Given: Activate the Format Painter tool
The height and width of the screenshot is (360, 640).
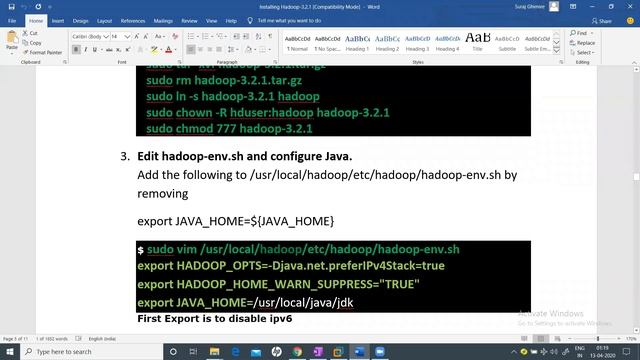Looking at the screenshot, I should 42,53.
